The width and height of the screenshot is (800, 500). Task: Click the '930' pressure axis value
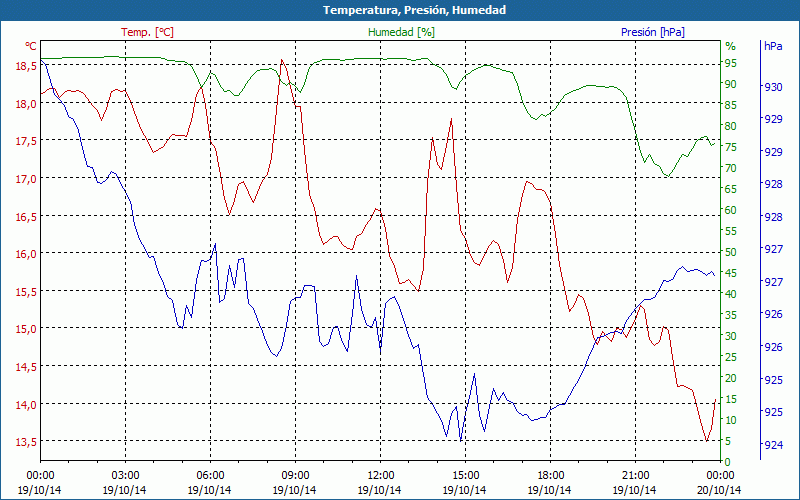pos(773,87)
